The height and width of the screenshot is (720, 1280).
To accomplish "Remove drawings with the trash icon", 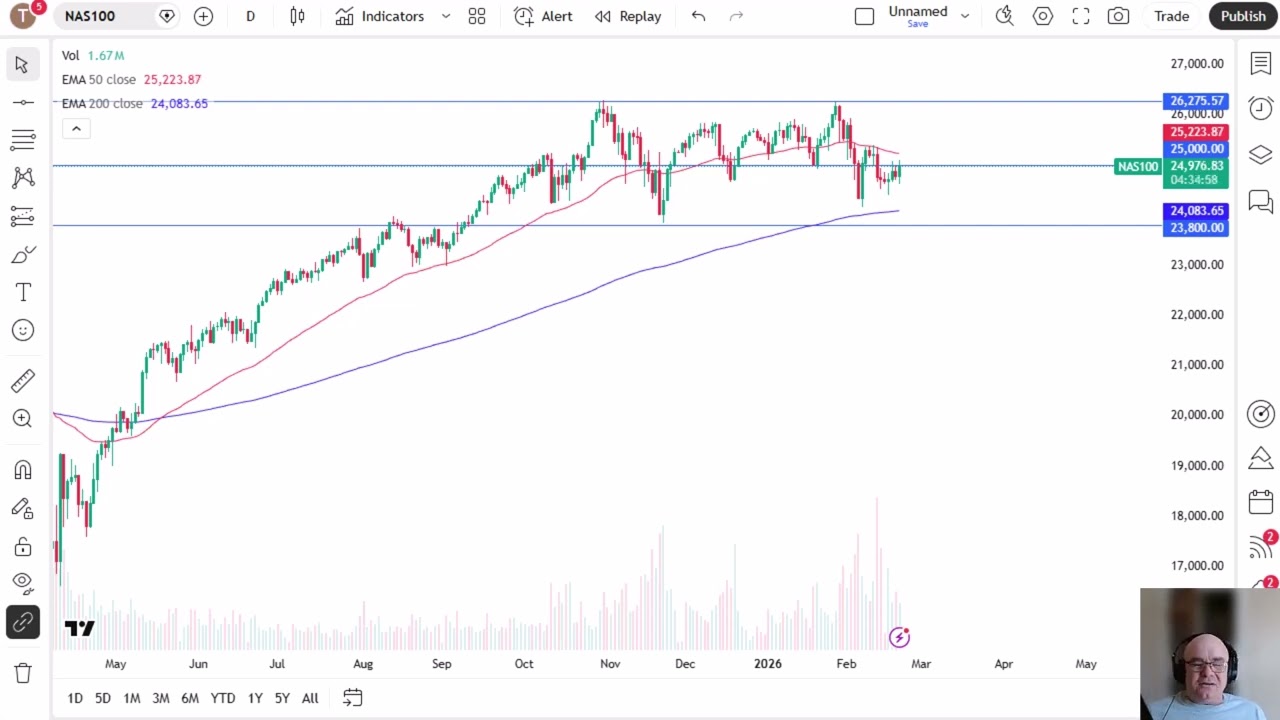I will click(x=22, y=673).
